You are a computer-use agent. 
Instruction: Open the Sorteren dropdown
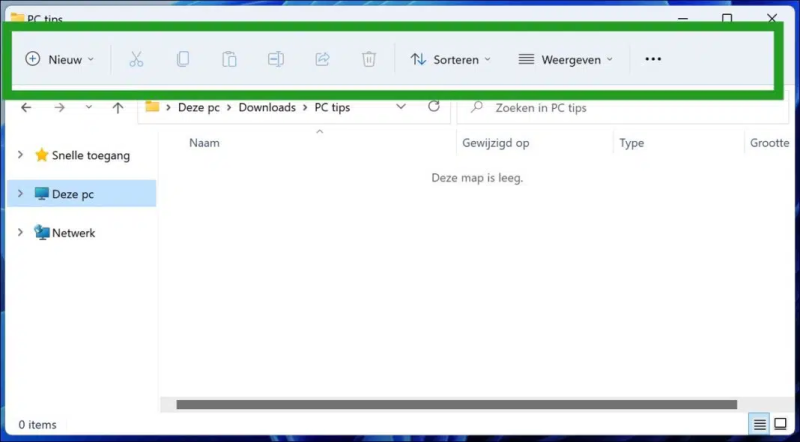[451, 60]
